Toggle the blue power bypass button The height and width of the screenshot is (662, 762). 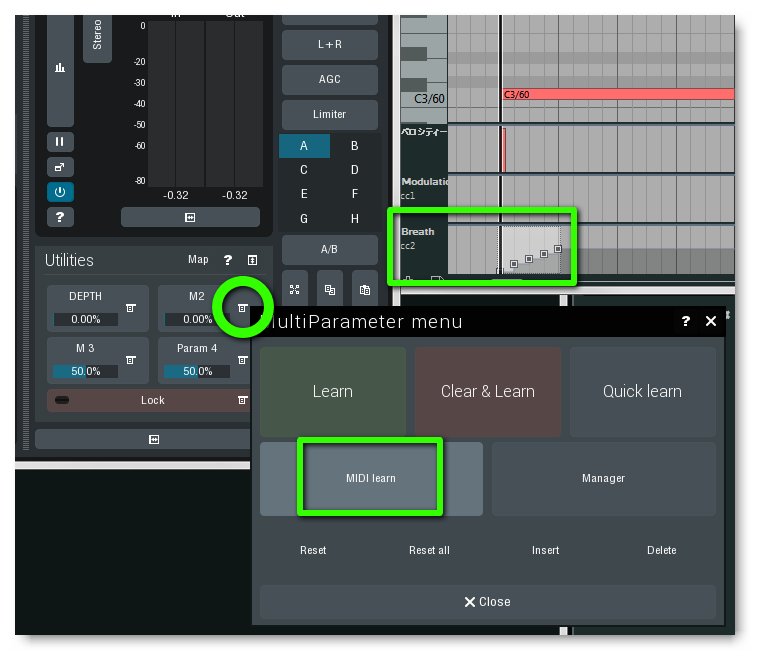tap(60, 192)
